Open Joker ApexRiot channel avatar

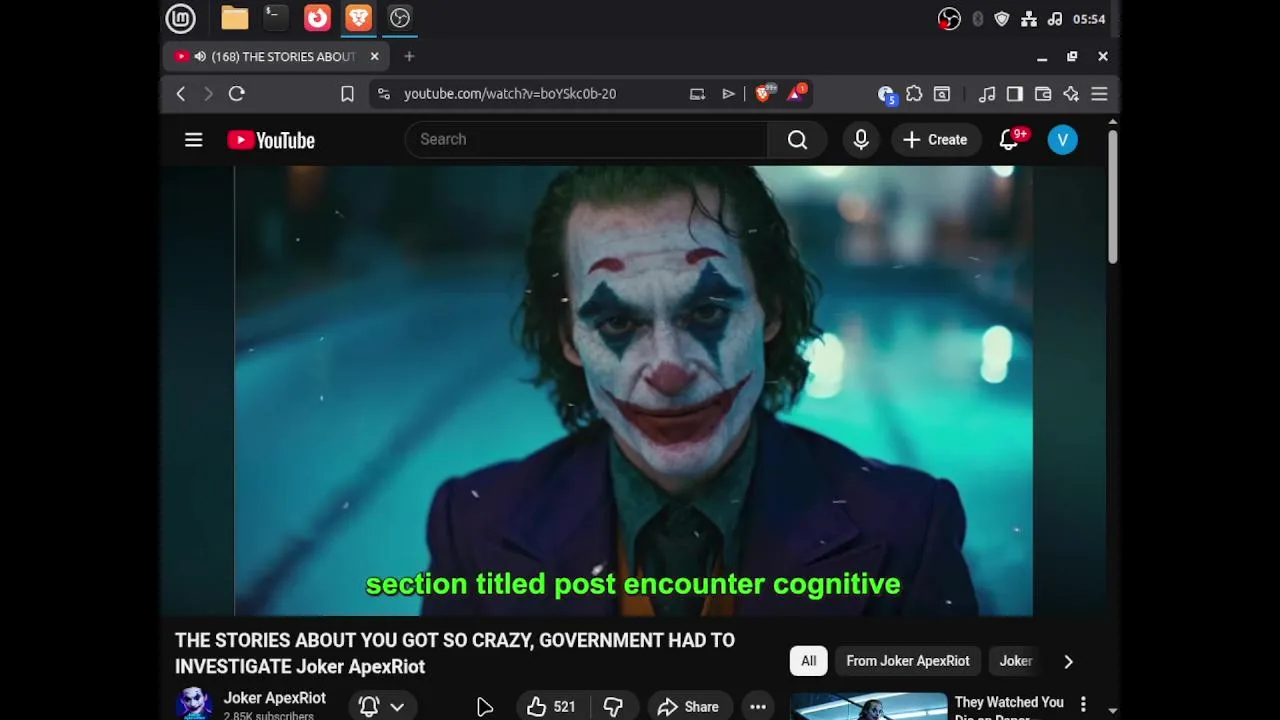(193, 704)
